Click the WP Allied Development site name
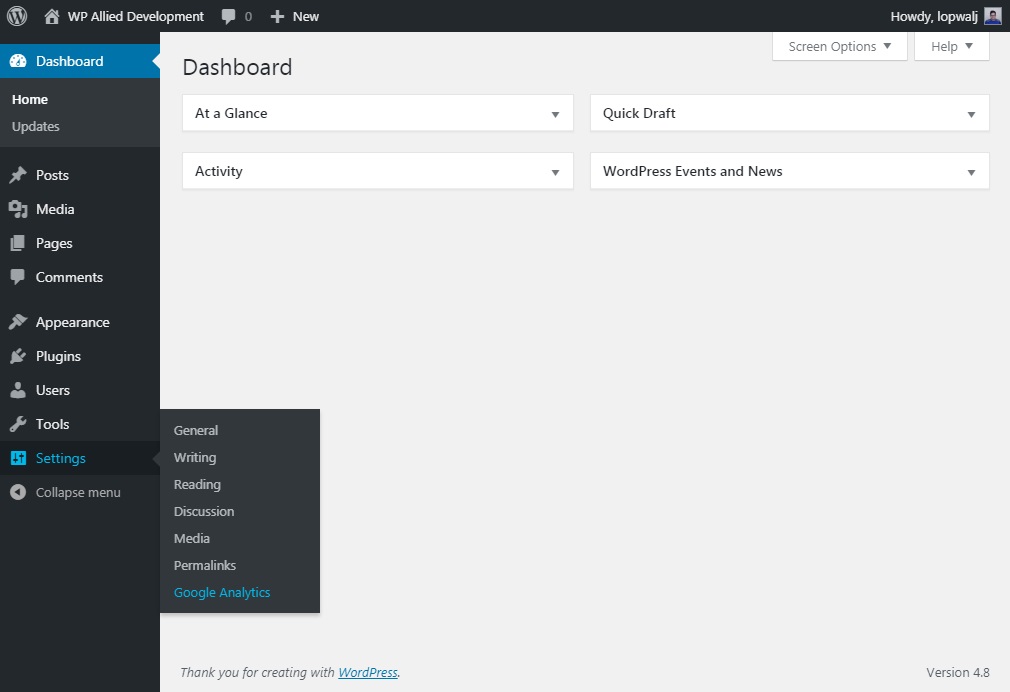The image size is (1010, 692). pyautogui.click(x=136, y=17)
